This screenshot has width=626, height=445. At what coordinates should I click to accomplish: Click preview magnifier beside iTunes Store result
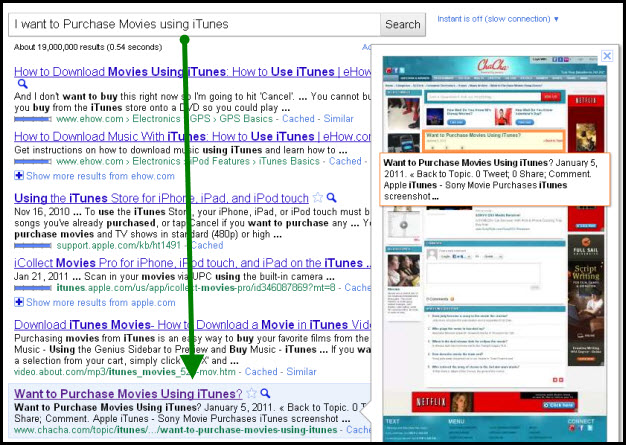point(331,198)
